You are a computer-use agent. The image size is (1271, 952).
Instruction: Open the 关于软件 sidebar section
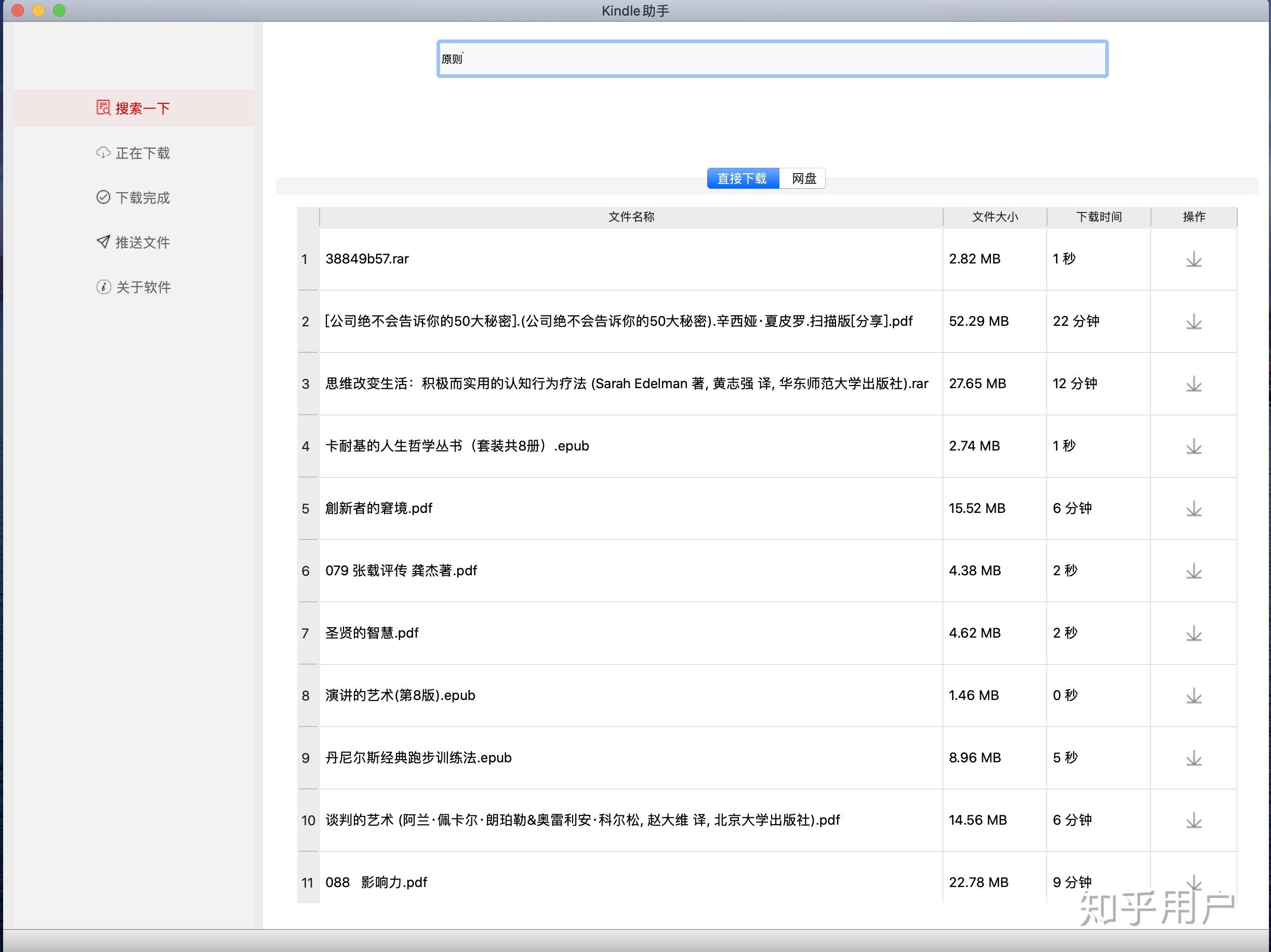point(134,287)
